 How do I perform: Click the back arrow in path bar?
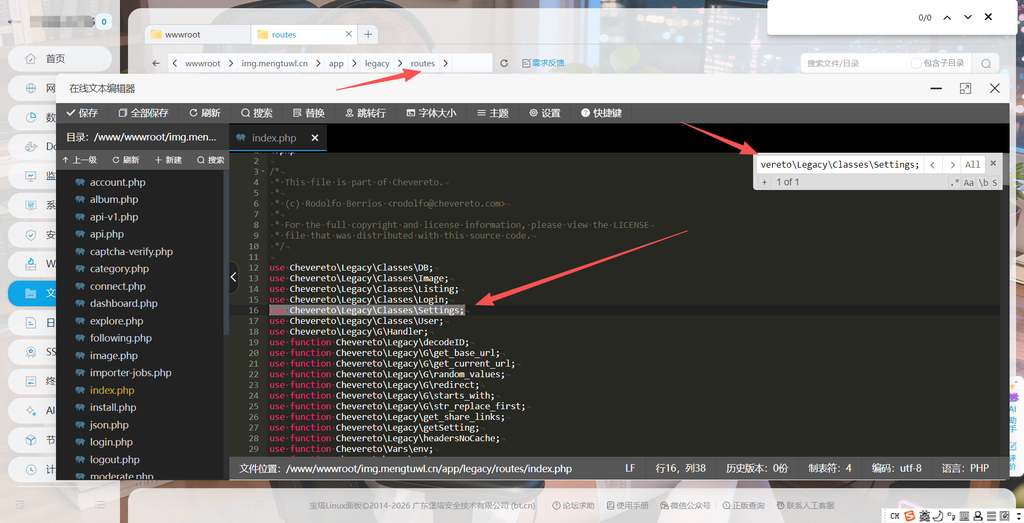[155, 63]
